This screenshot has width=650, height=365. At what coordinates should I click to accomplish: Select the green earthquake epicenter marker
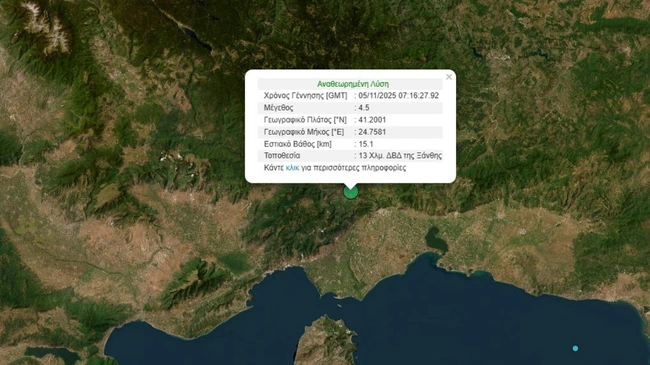pos(350,192)
